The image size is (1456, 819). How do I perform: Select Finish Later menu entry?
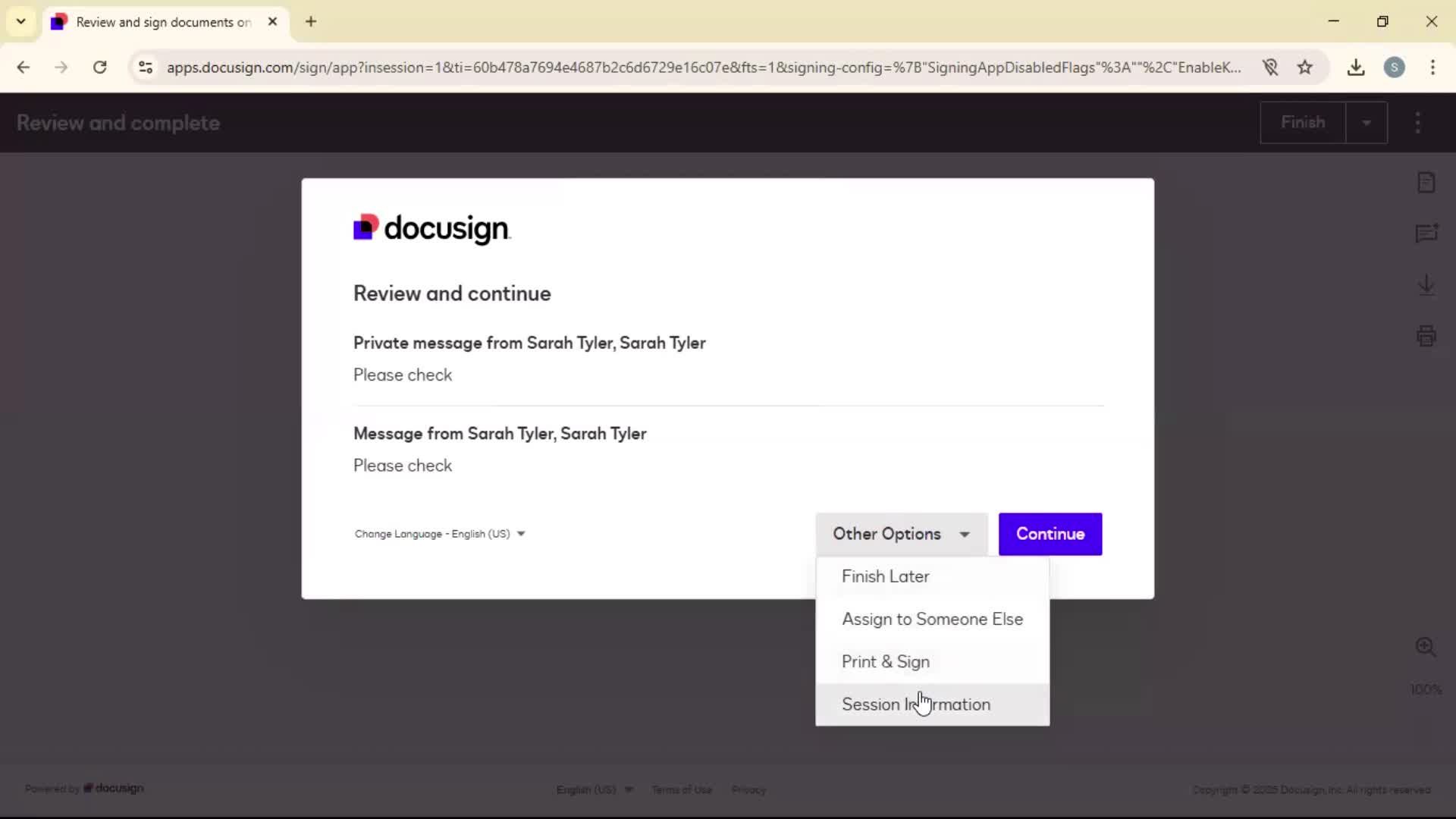click(932, 576)
